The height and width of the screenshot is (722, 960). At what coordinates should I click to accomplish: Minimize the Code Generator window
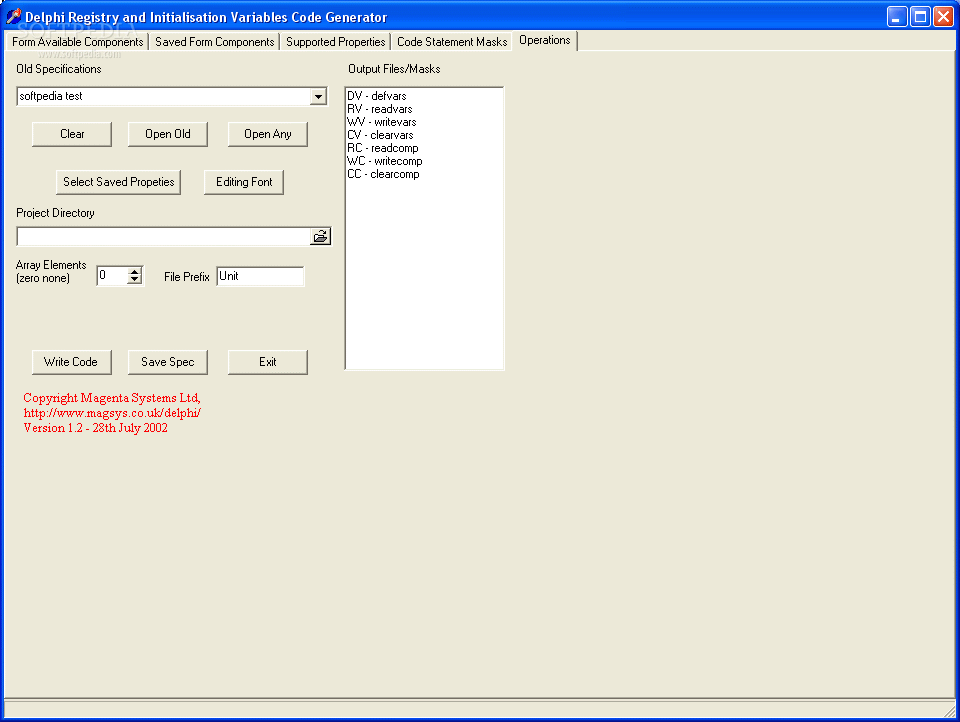[x=897, y=17]
